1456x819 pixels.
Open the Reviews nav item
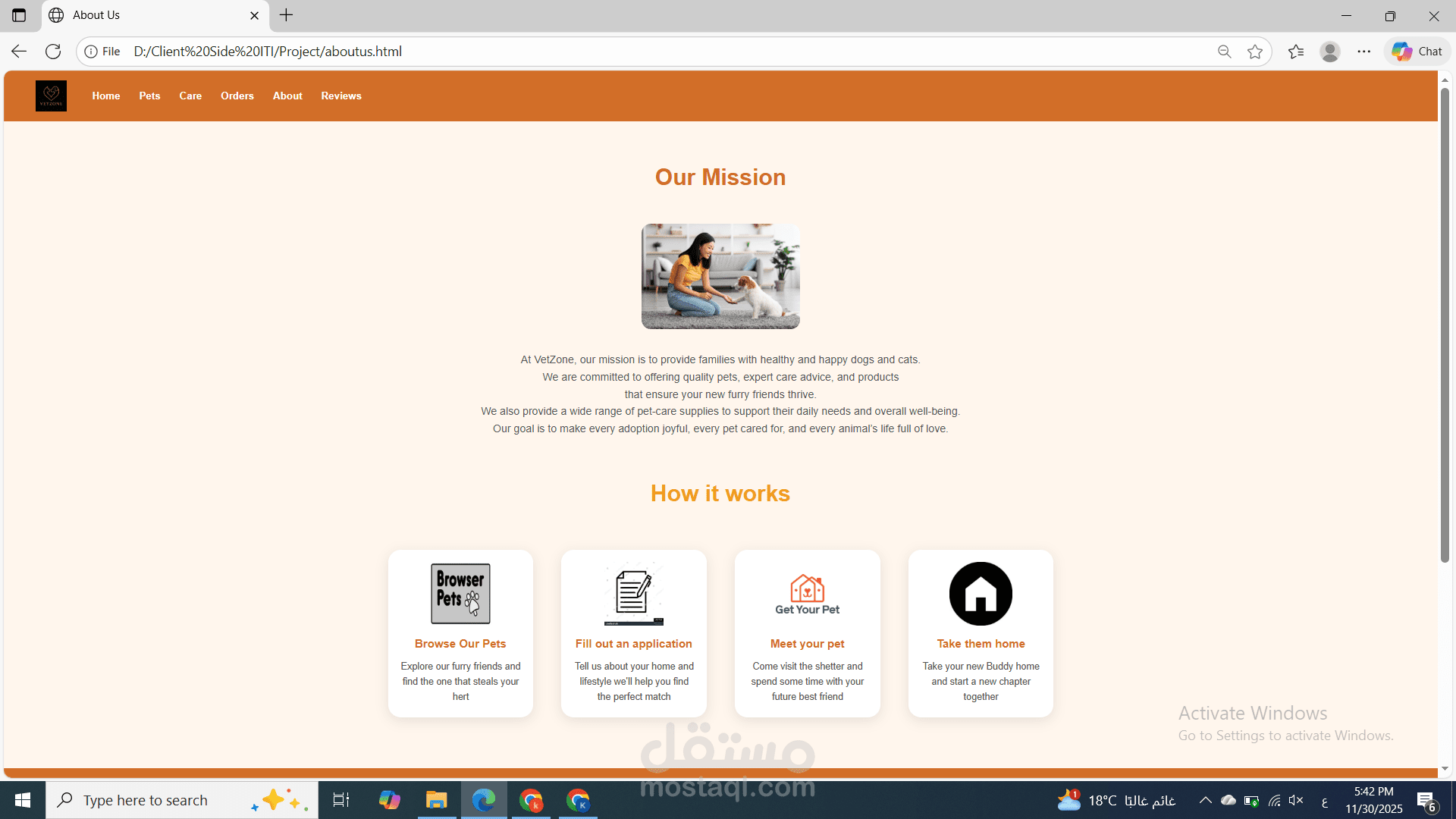click(x=340, y=96)
